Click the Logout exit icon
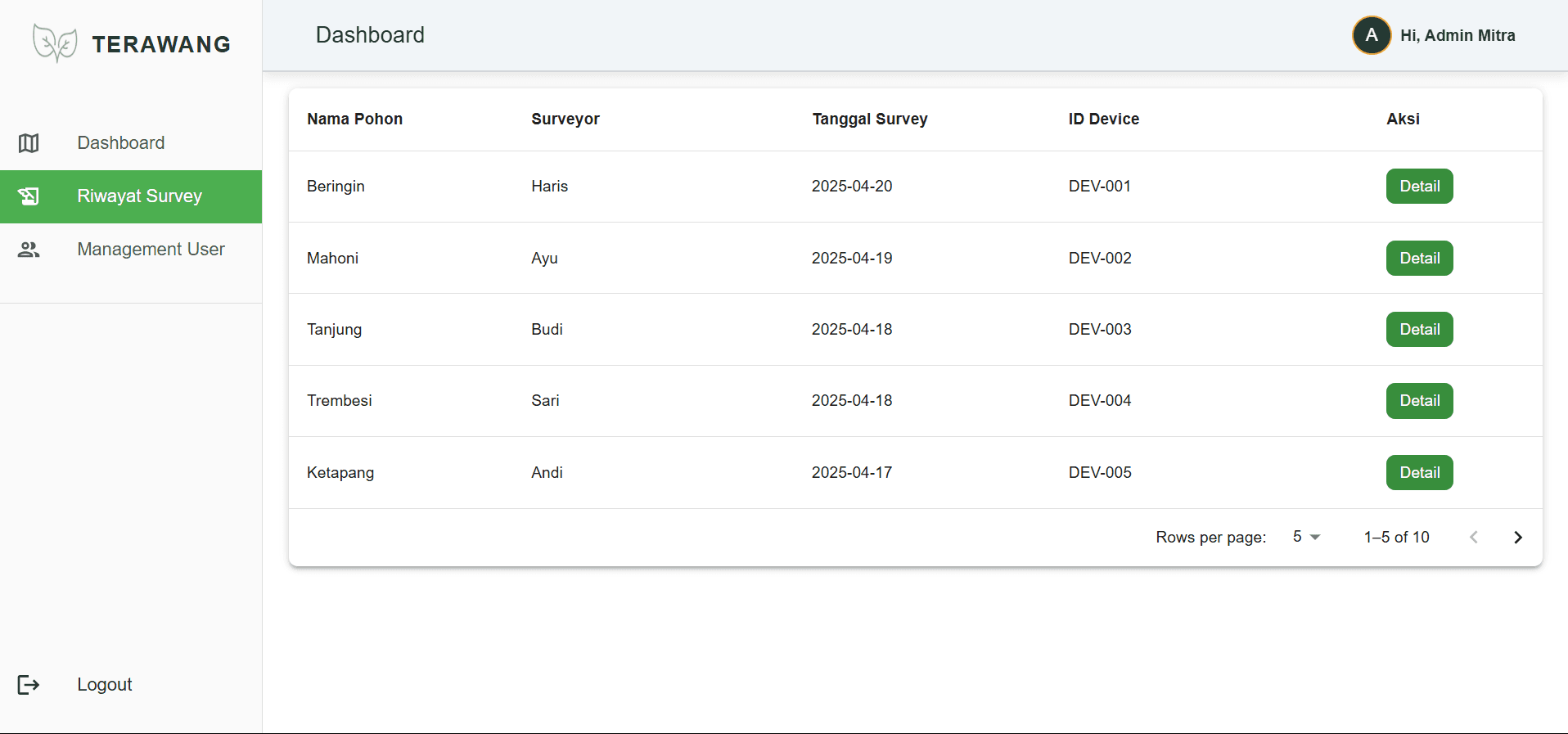This screenshot has width=1568, height=734. click(x=29, y=685)
